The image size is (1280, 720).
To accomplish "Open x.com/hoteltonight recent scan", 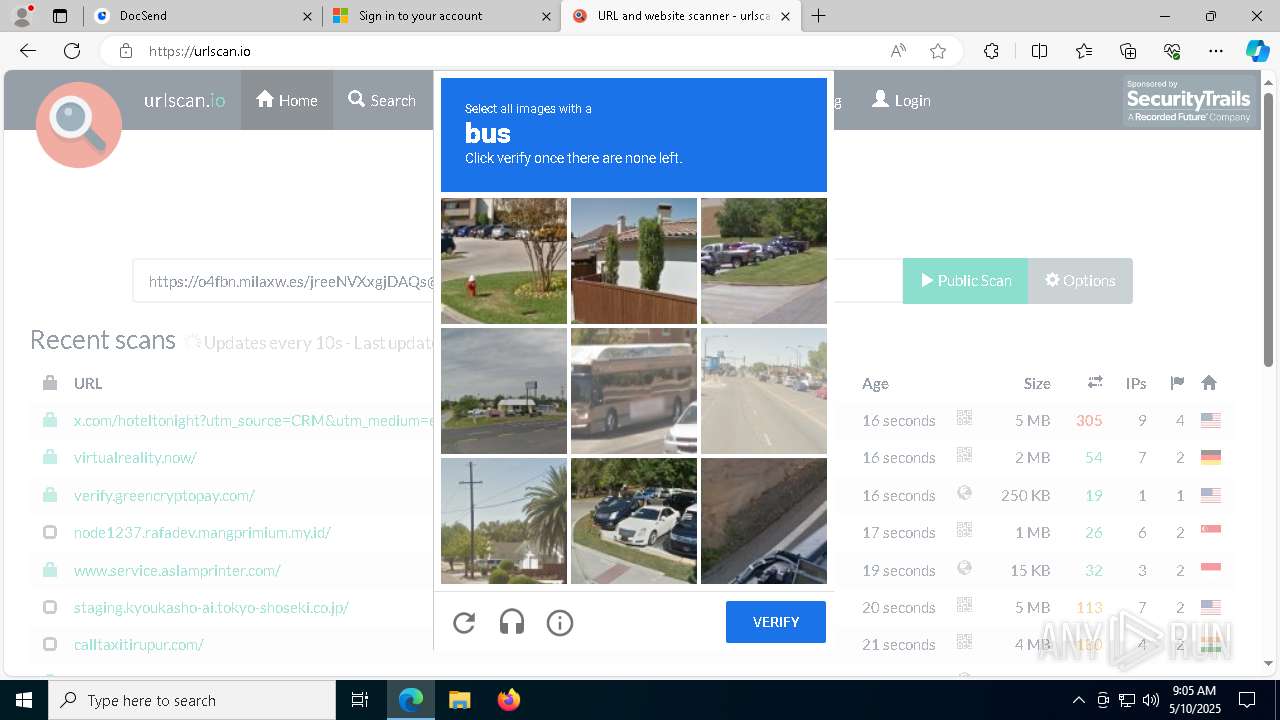I will coord(253,420).
